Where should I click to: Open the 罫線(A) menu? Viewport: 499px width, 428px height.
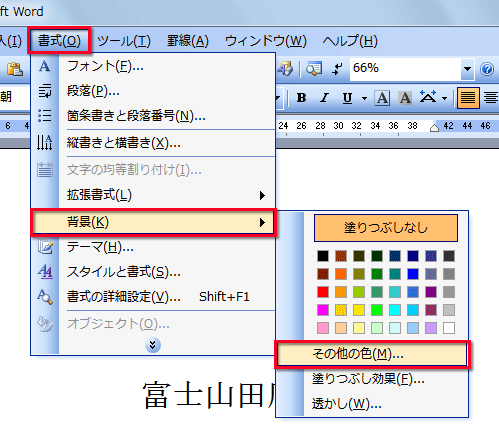[x=188, y=41]
